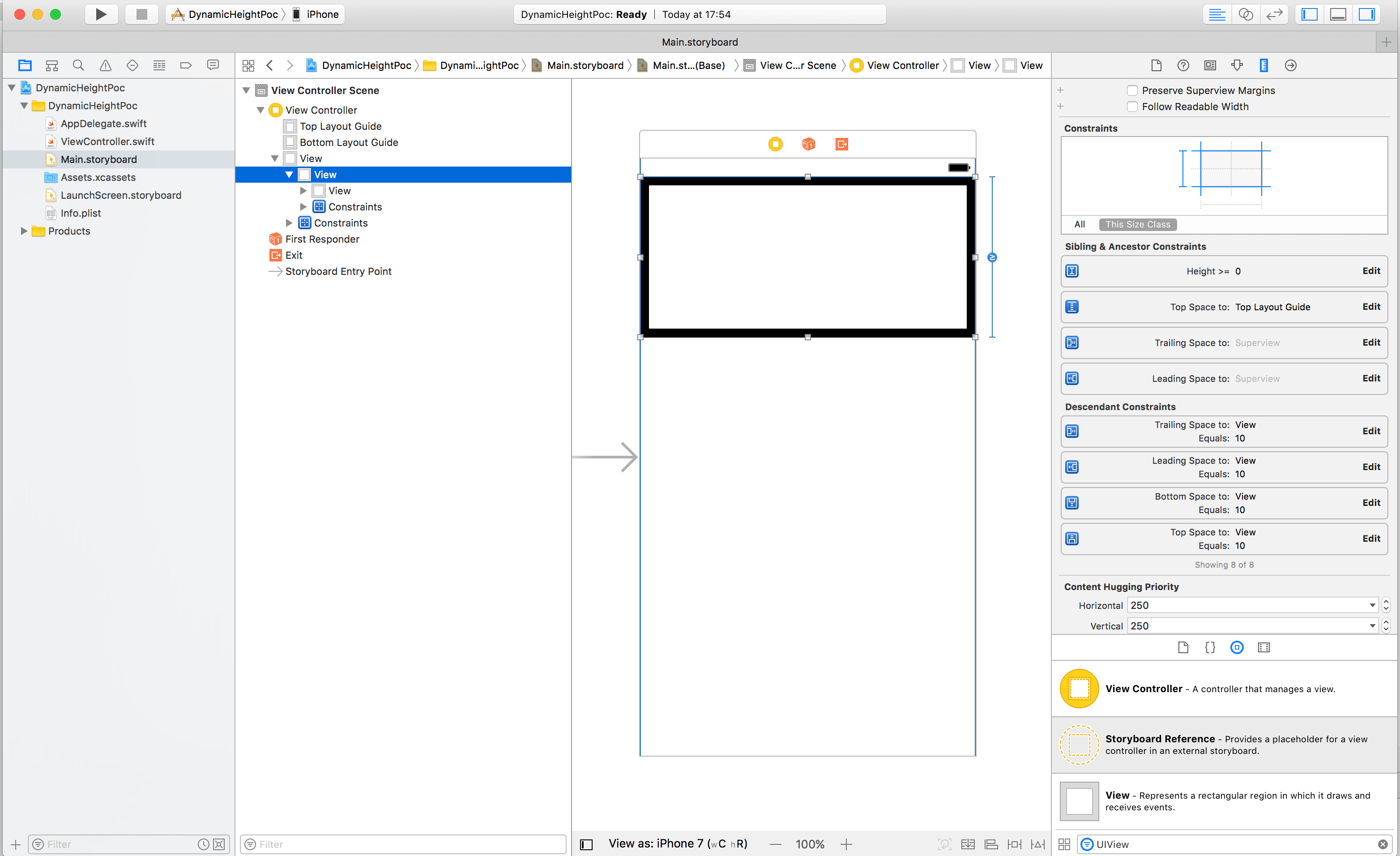Open the File inspector
This screenshot has height=856, width=1400.
pyautogui.click(x=1156, y=65)
